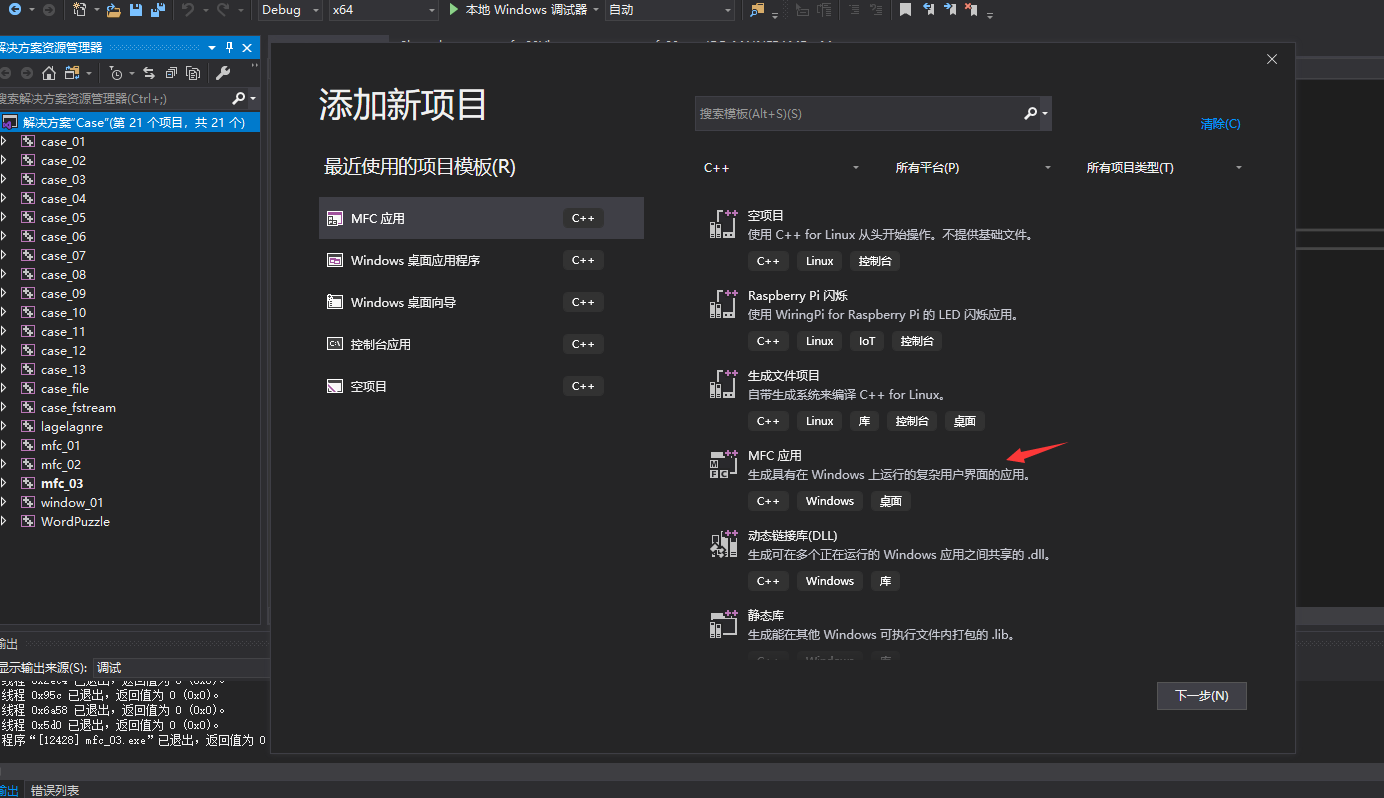The height and width of the screenshot is (798, 1384).
Task: Click the 下一步(N) button
Action: pyautogui.click(x=1201, y=695)
